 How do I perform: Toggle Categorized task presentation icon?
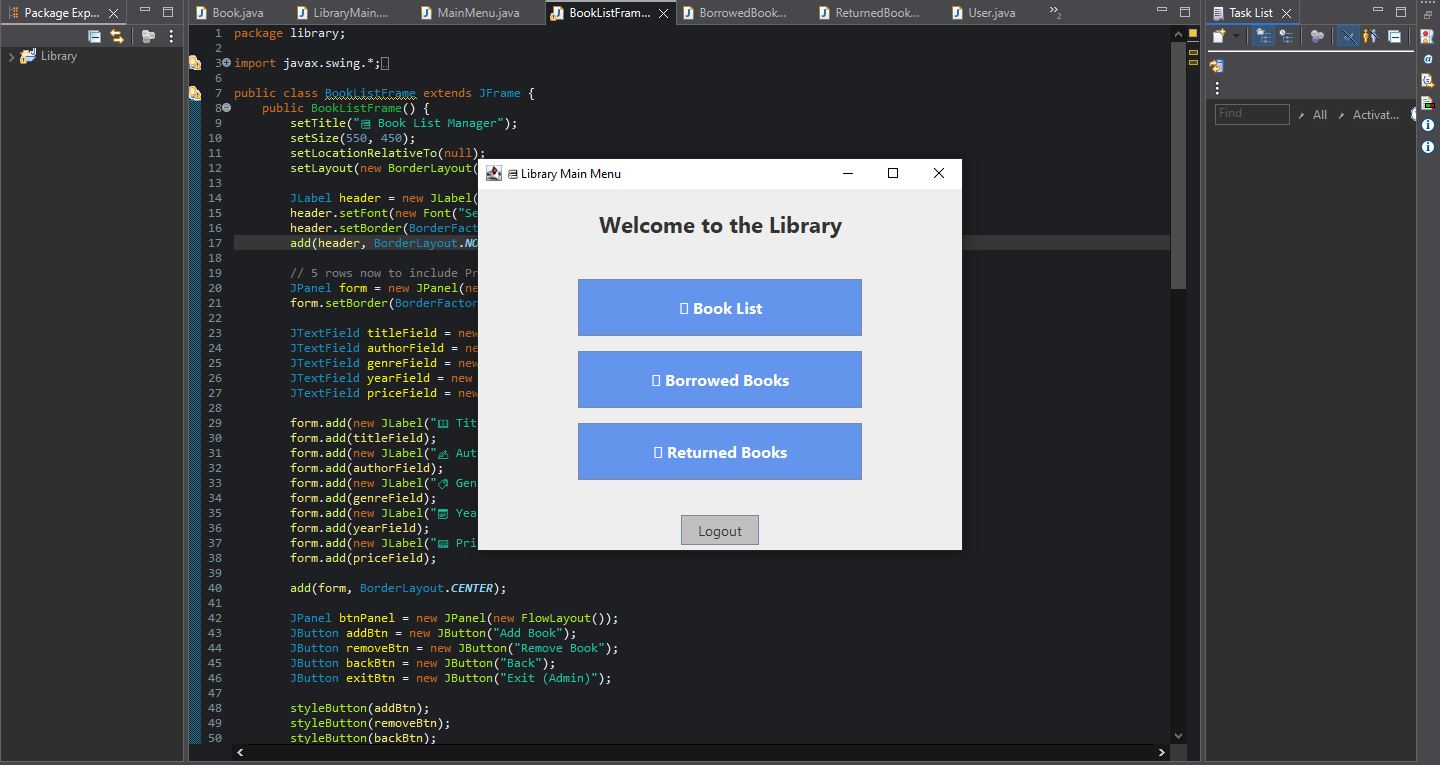point(1264,36)
